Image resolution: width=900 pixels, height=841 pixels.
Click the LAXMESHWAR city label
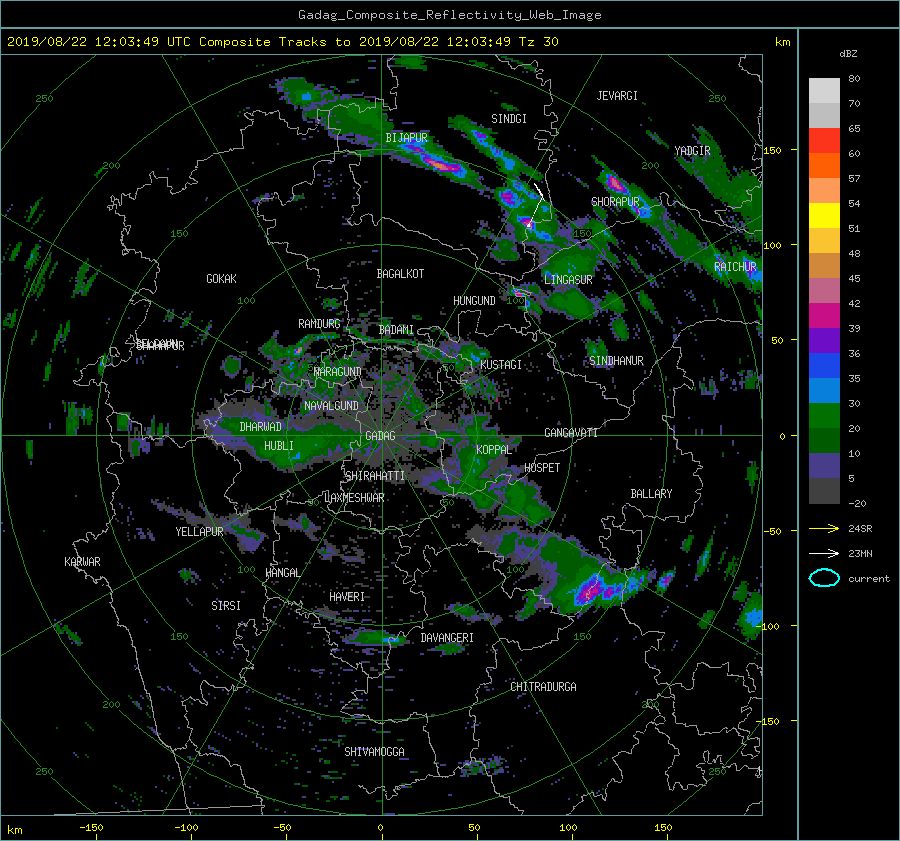(x=354, y=498)
